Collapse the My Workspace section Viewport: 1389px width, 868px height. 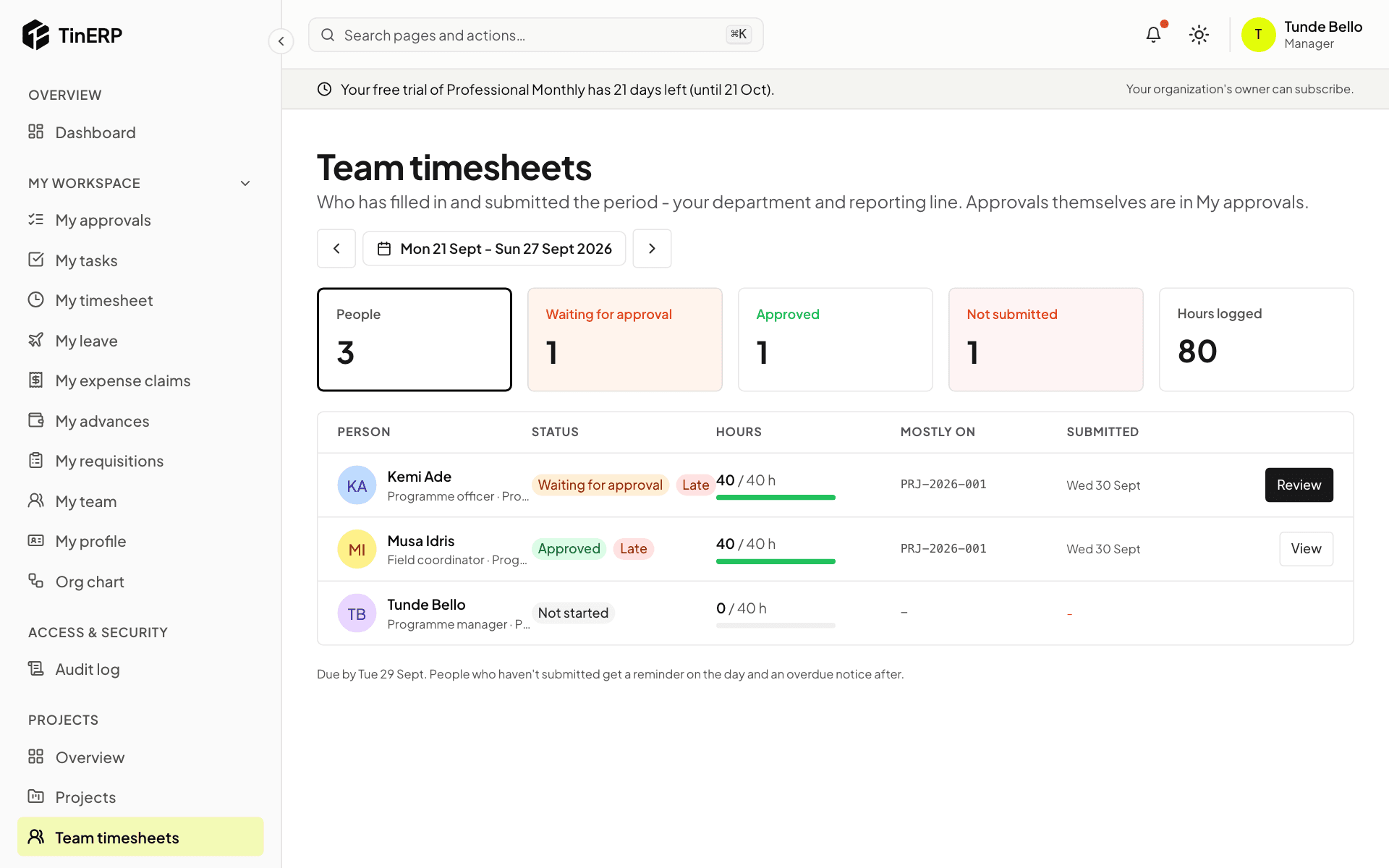coord(245,183)
